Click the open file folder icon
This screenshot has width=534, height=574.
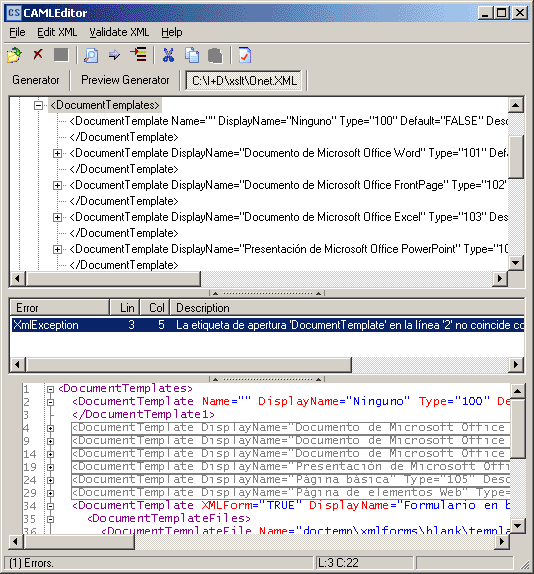14,55
